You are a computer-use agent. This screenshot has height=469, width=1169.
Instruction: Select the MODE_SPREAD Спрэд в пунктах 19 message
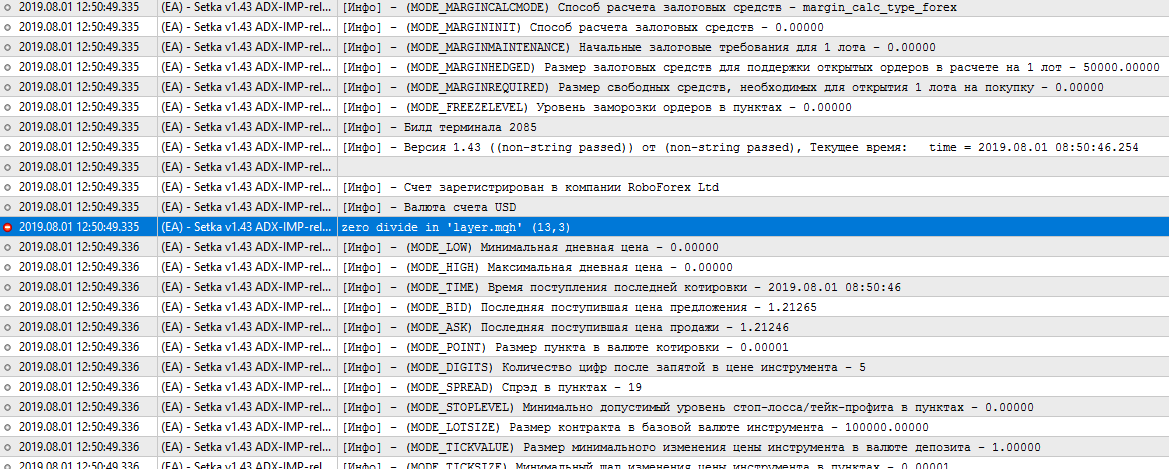[x=492, y=388]
